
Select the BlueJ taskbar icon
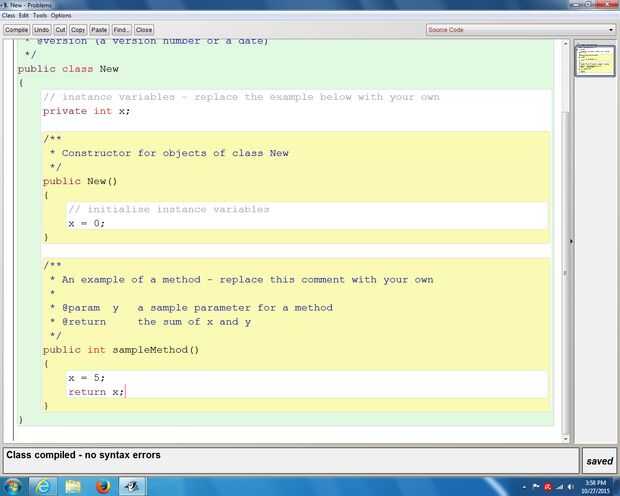point(132,487)
